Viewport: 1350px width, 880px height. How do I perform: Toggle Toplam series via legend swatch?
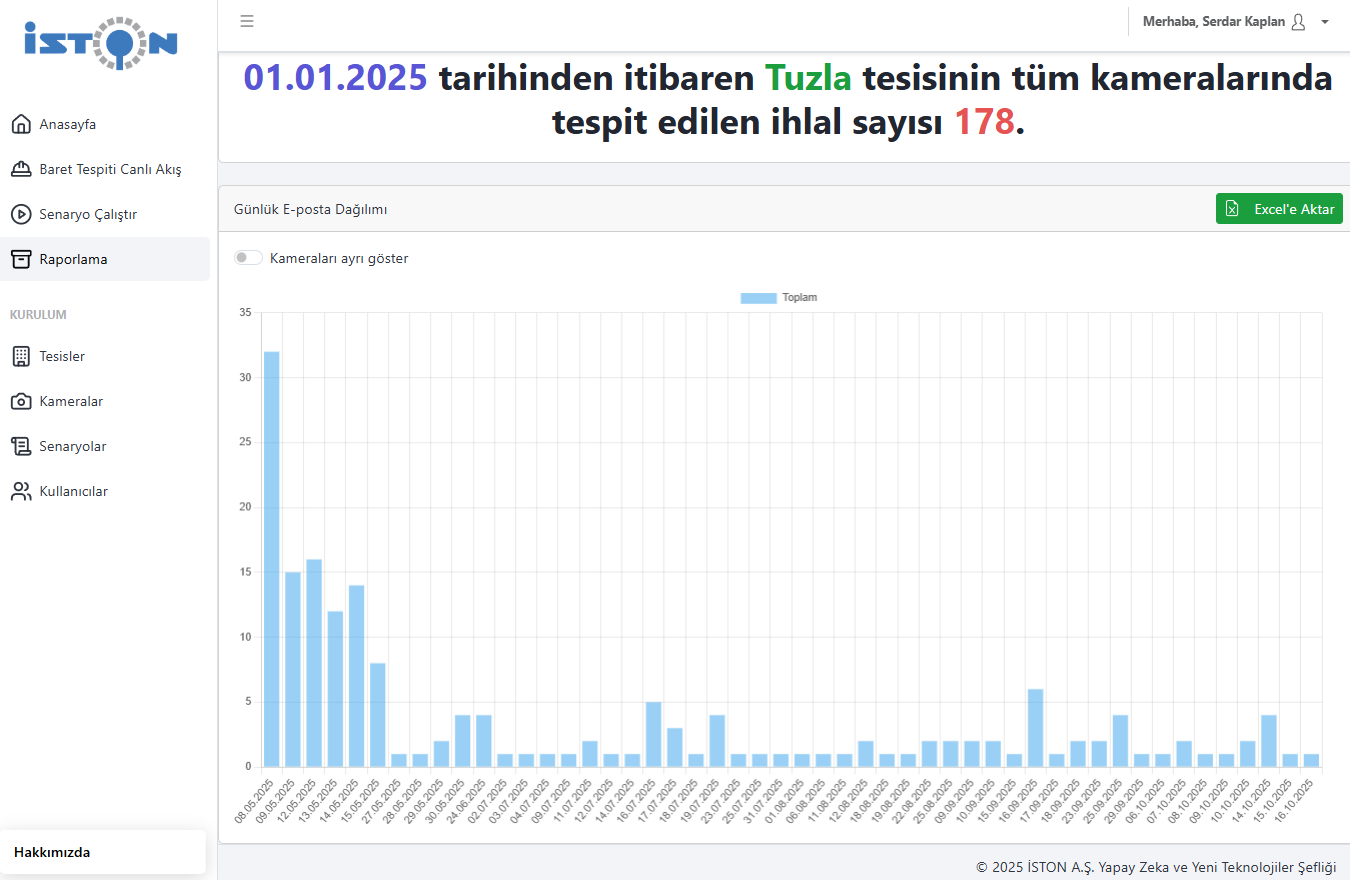tap(758, 298)
